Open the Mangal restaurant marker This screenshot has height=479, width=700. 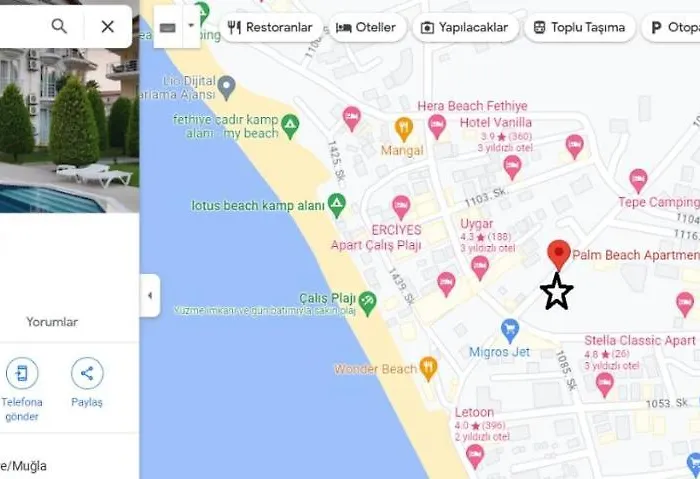tap(404, 129)
